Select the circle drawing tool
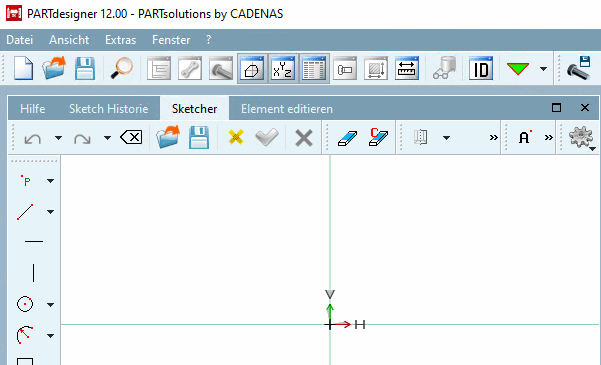This screenshot has height=365, width=601. pyautogui.click(x=25, y=304)
